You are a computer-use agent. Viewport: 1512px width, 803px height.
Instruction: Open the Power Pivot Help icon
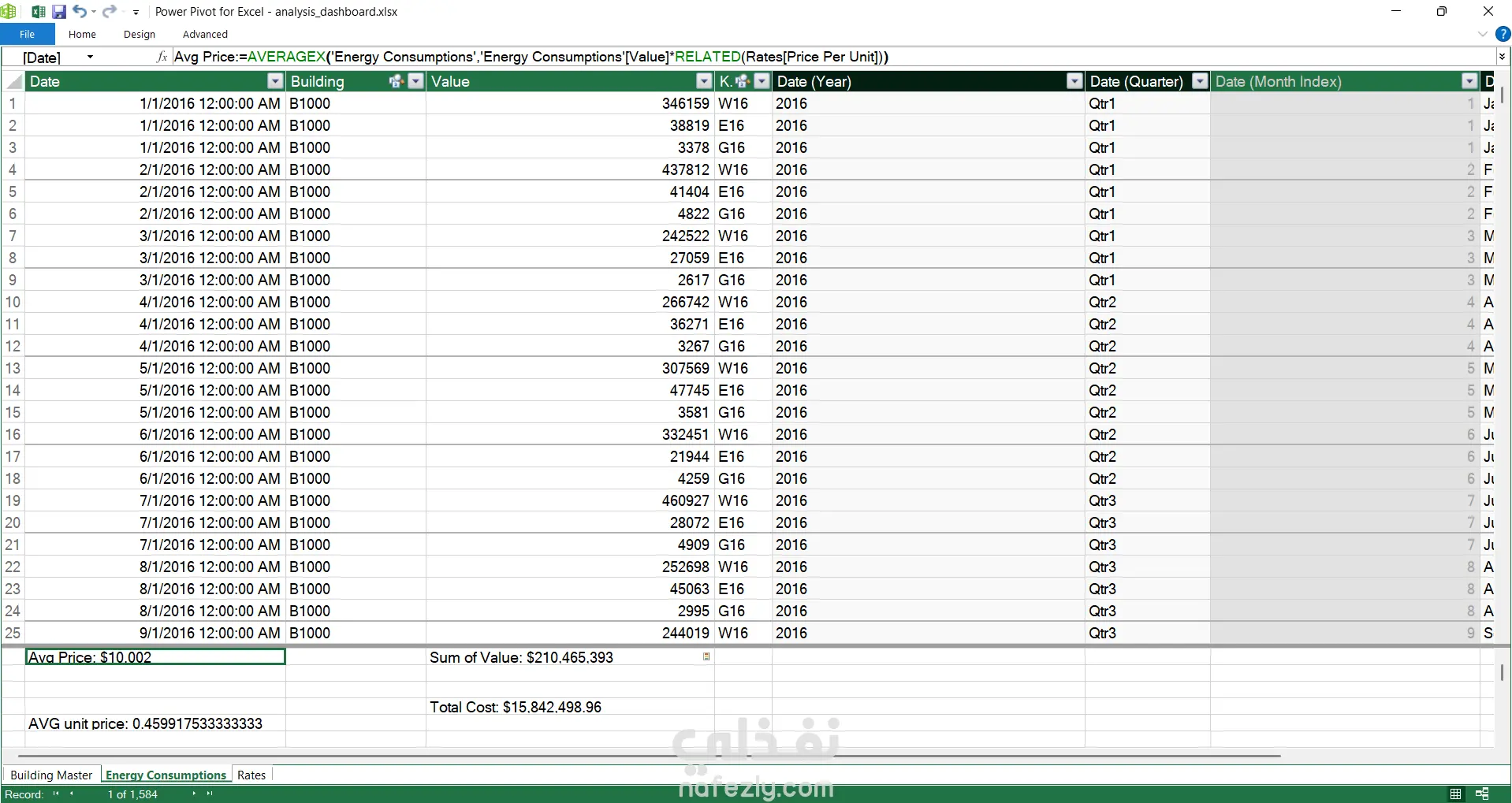pos(1503,35)
